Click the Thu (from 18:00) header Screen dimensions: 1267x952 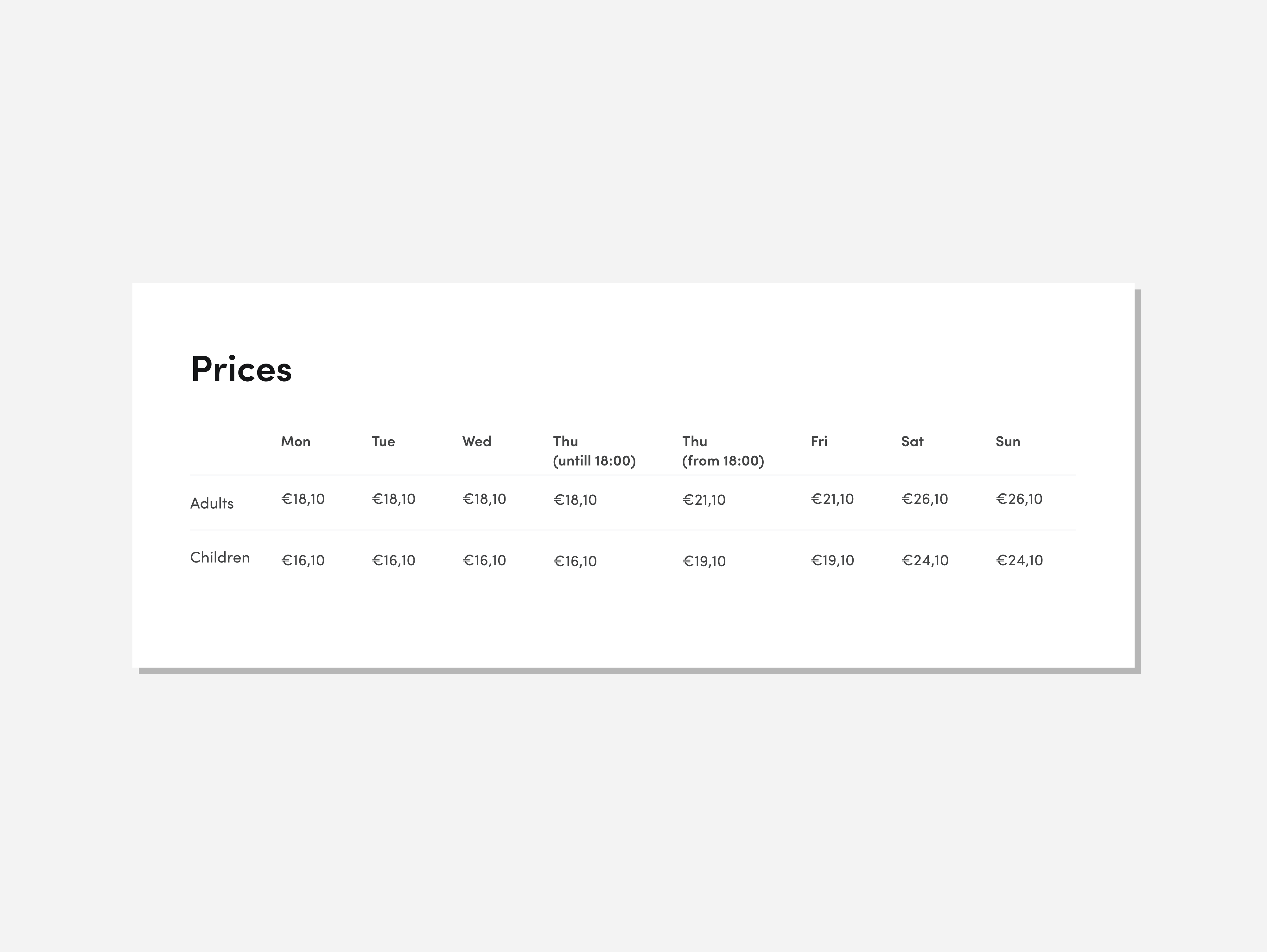click(x=723, y=451)
